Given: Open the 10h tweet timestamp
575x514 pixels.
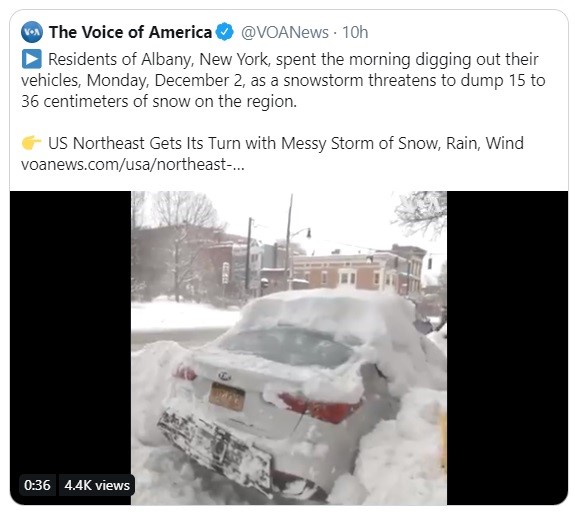Looking at the screenshot, I should click(x=355, y=32).
